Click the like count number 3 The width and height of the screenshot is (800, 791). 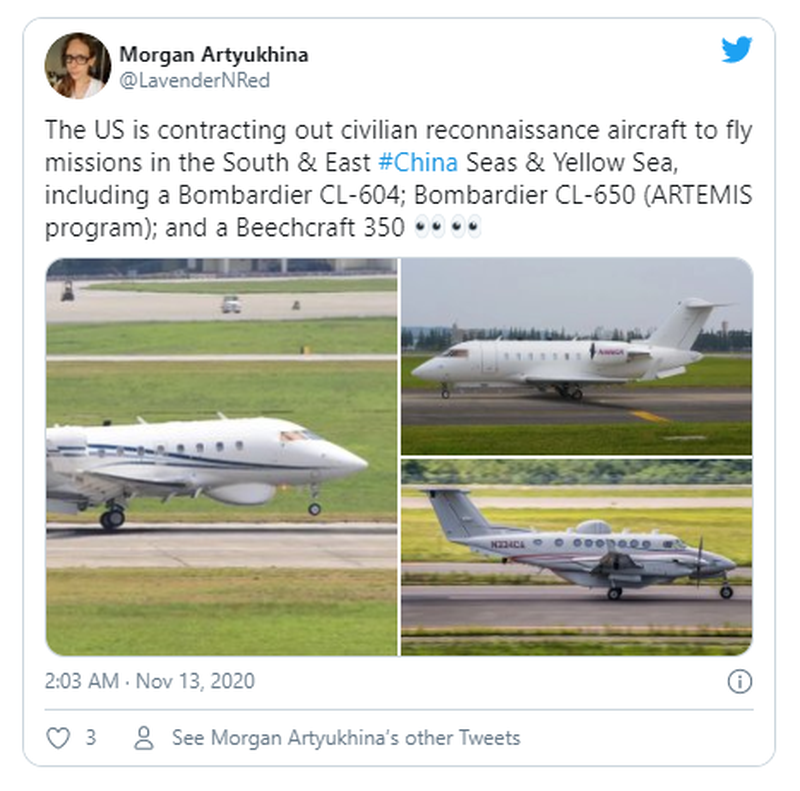[91, 738]
